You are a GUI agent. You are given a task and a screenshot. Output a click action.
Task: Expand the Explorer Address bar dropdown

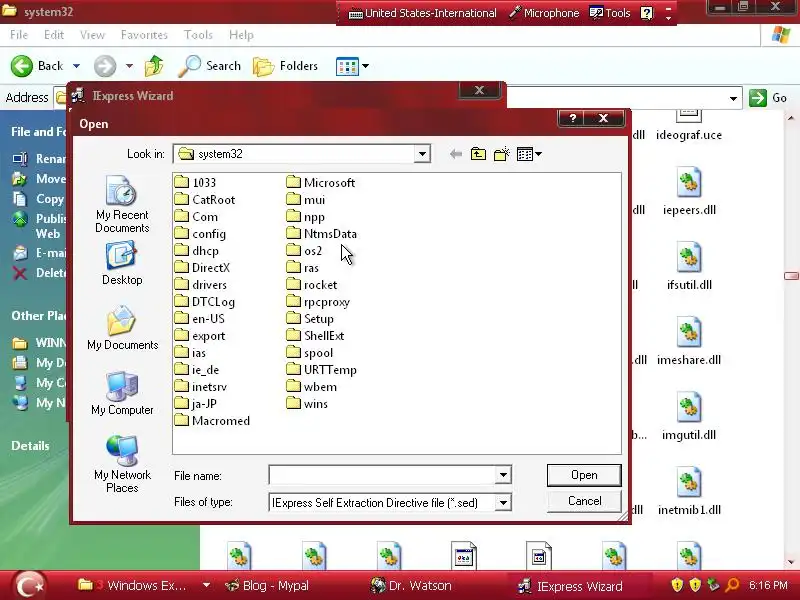click(x=733, y=98)
